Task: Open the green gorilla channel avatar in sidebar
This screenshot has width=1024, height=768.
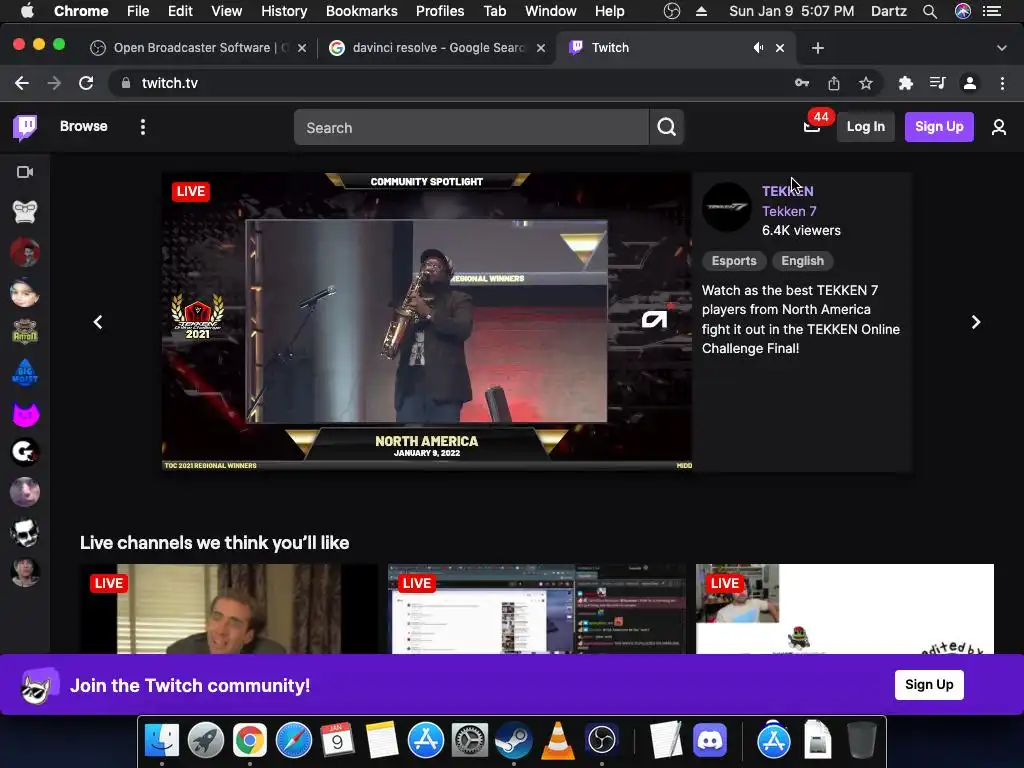Action: 25,332
